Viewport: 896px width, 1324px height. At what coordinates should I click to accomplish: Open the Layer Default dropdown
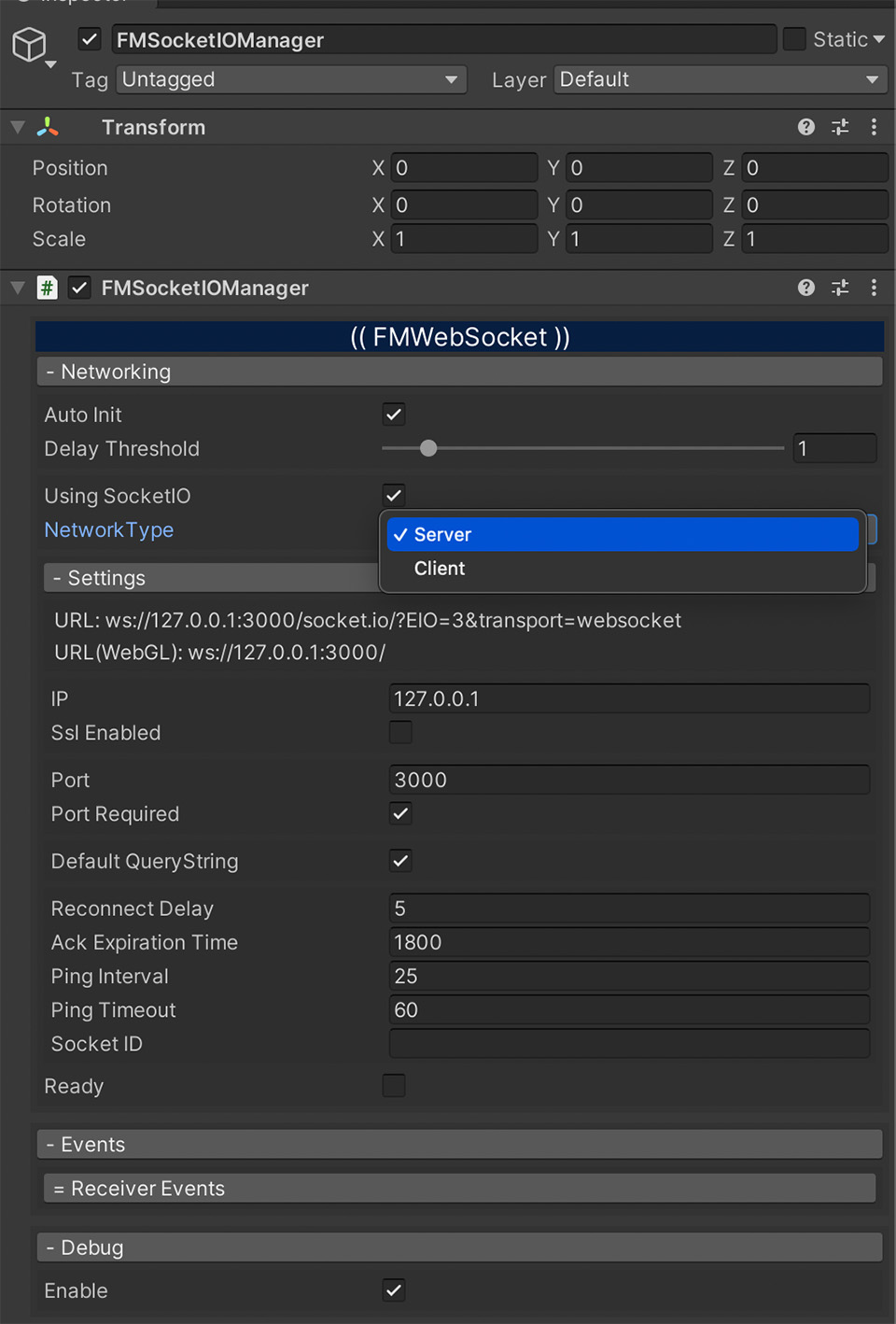tap(721, 79)
